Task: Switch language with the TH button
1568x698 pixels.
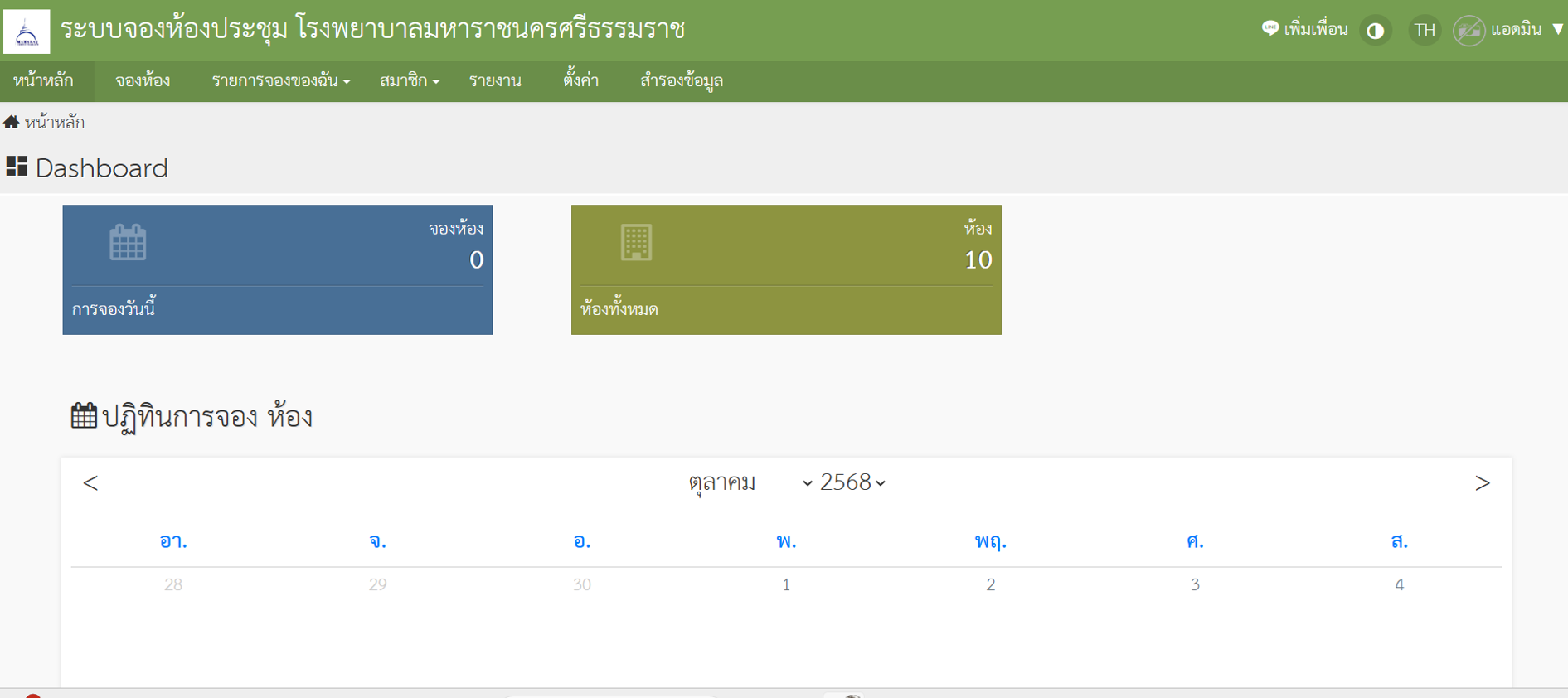Action: (x=1425, y=31)
